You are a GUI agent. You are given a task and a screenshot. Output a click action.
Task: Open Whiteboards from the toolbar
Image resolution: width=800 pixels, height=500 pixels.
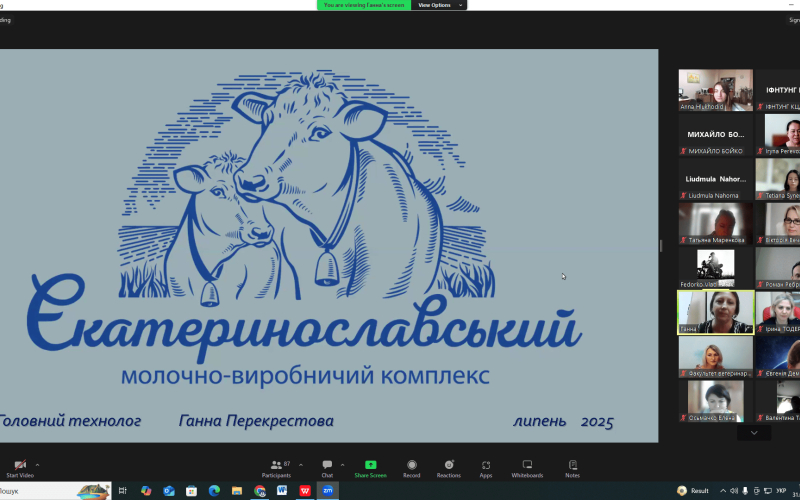point(527,468)
